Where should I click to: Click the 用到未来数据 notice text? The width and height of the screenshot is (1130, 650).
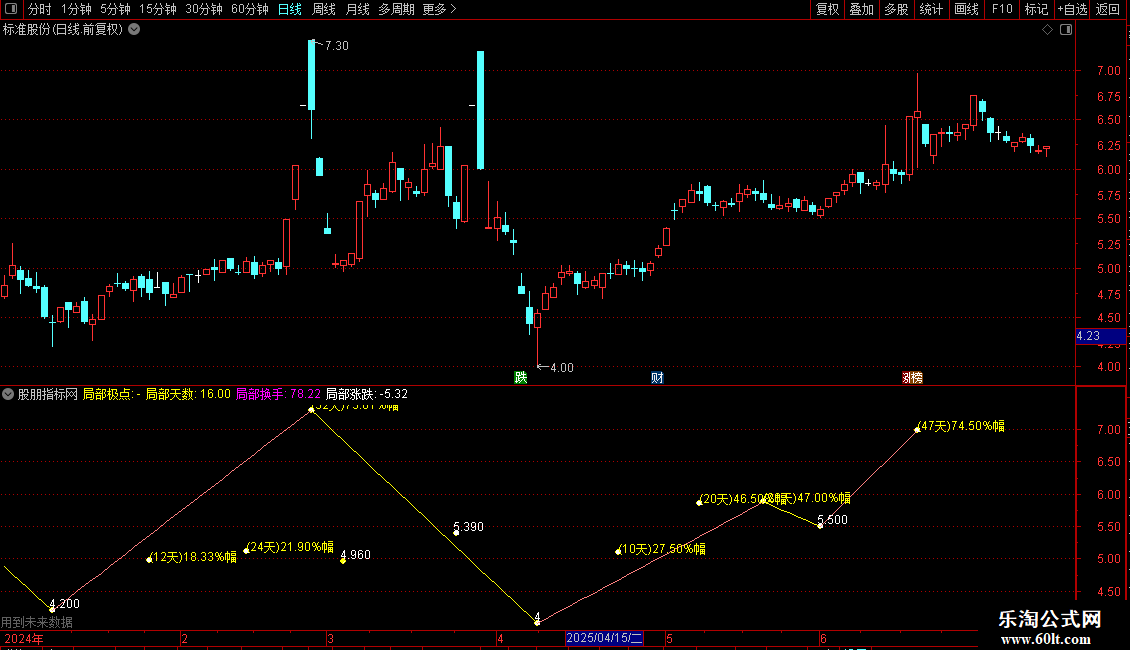pyautogui.click(x=37, y=622)
